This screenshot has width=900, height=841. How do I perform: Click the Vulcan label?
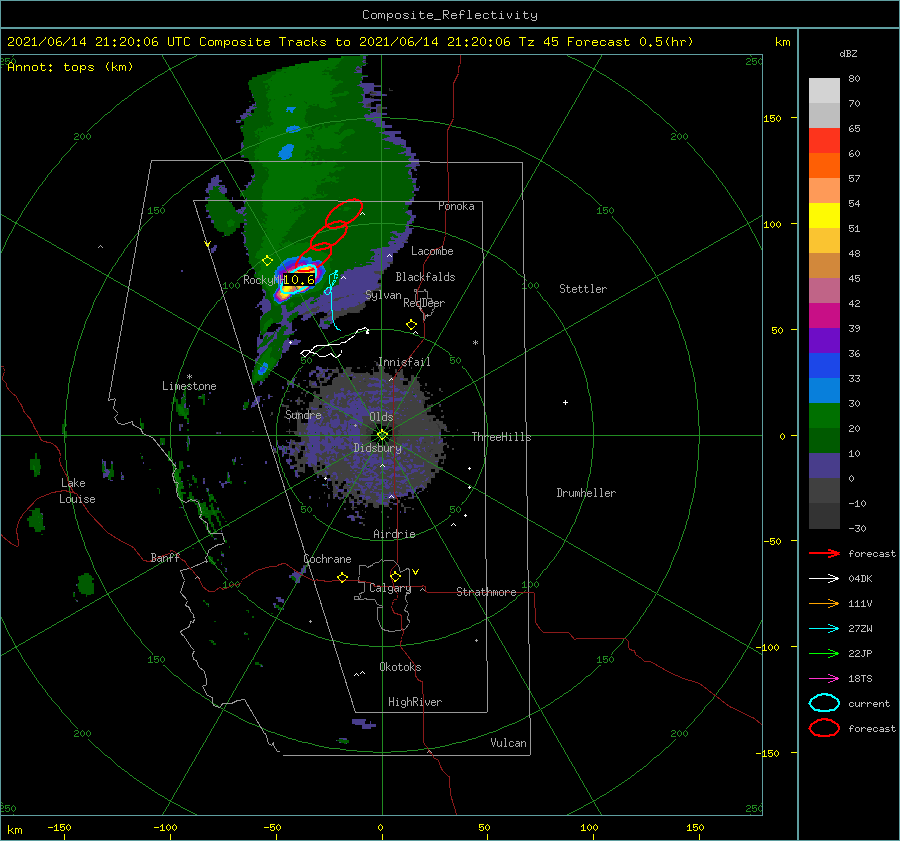[x=509, y=743]
